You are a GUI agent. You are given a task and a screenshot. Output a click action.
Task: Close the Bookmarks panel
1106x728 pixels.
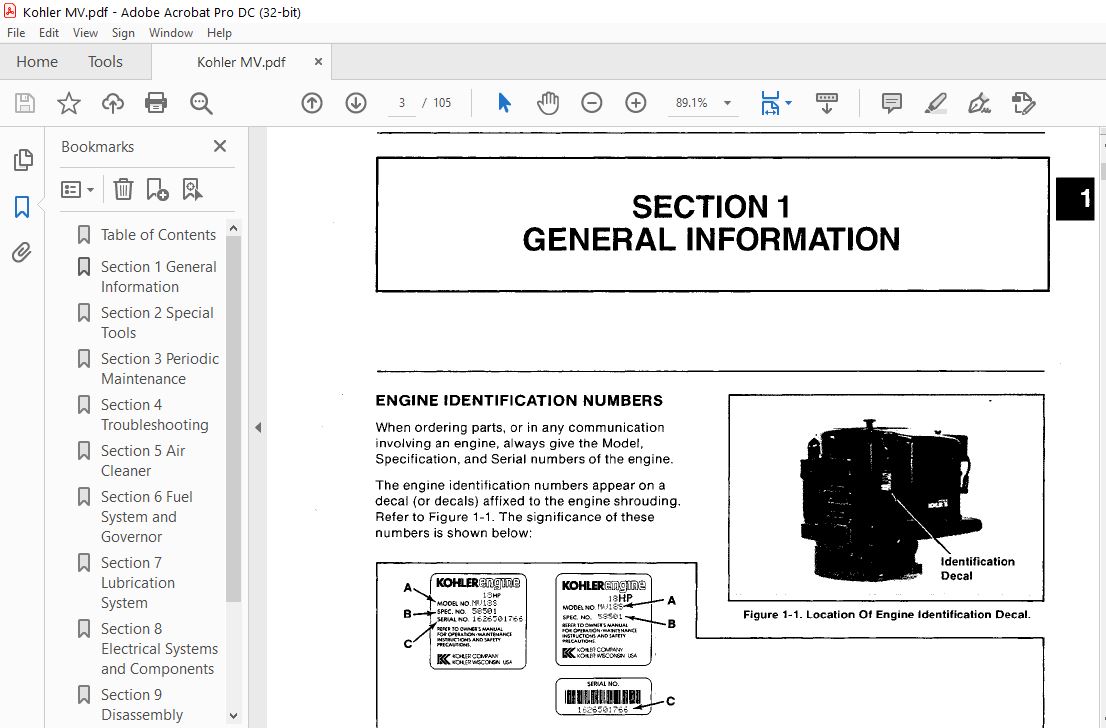(x=219, y=146)
